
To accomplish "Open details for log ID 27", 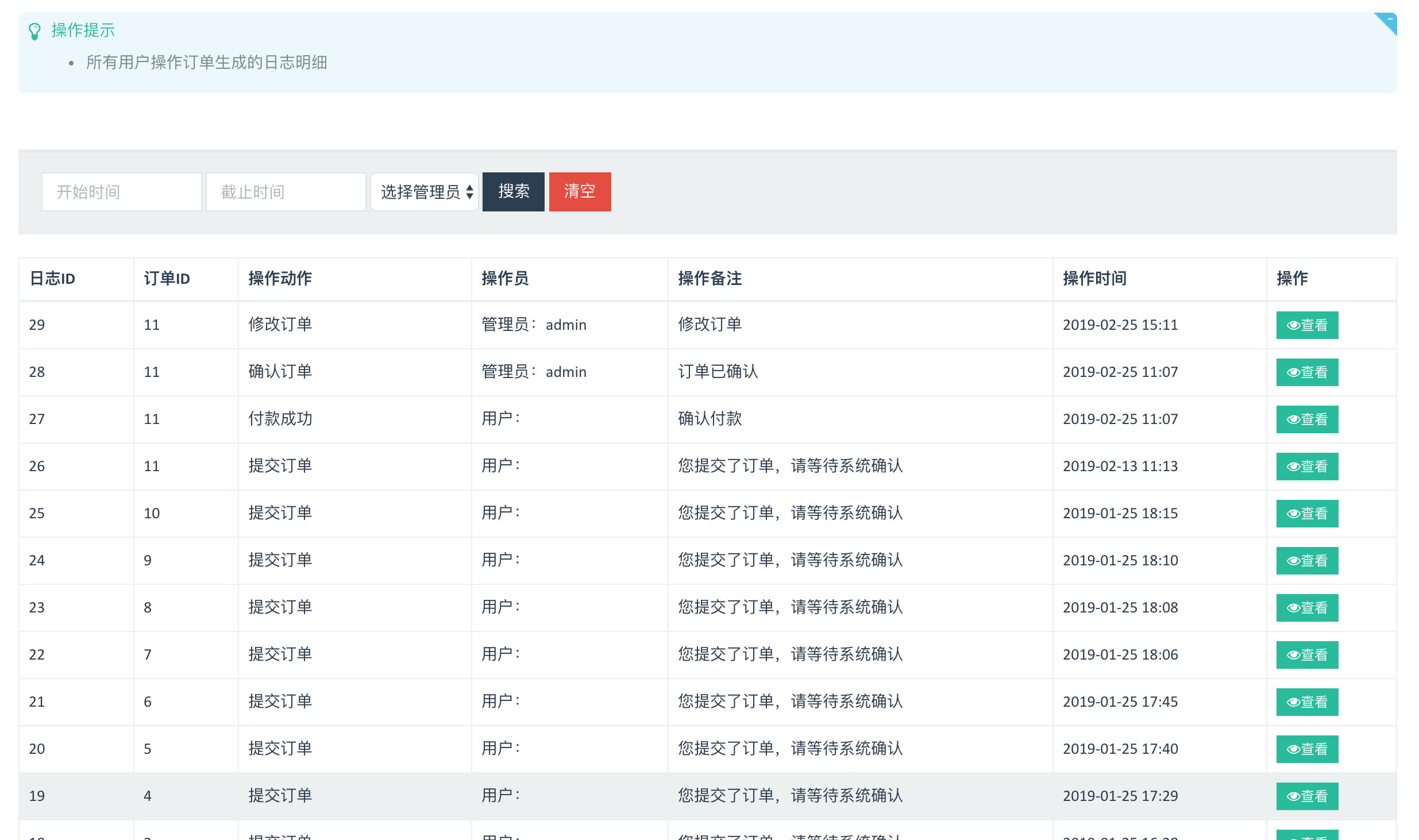I will tap(1306, 419).
